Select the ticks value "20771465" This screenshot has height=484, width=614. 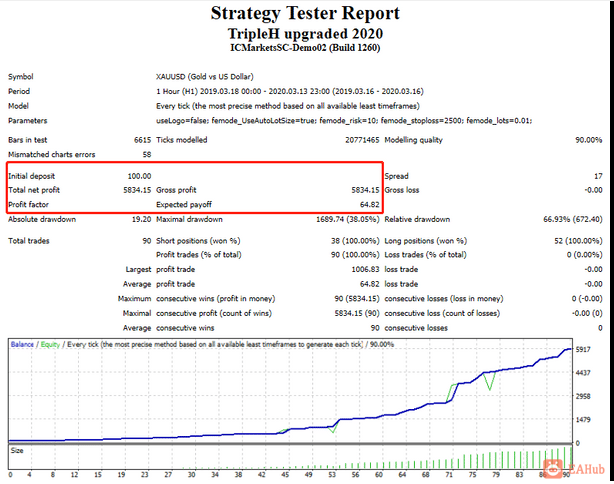(362, 140)
